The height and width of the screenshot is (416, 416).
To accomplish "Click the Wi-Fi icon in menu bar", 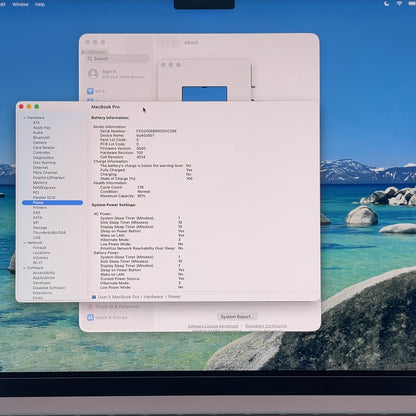I will [x=399, y=4].
